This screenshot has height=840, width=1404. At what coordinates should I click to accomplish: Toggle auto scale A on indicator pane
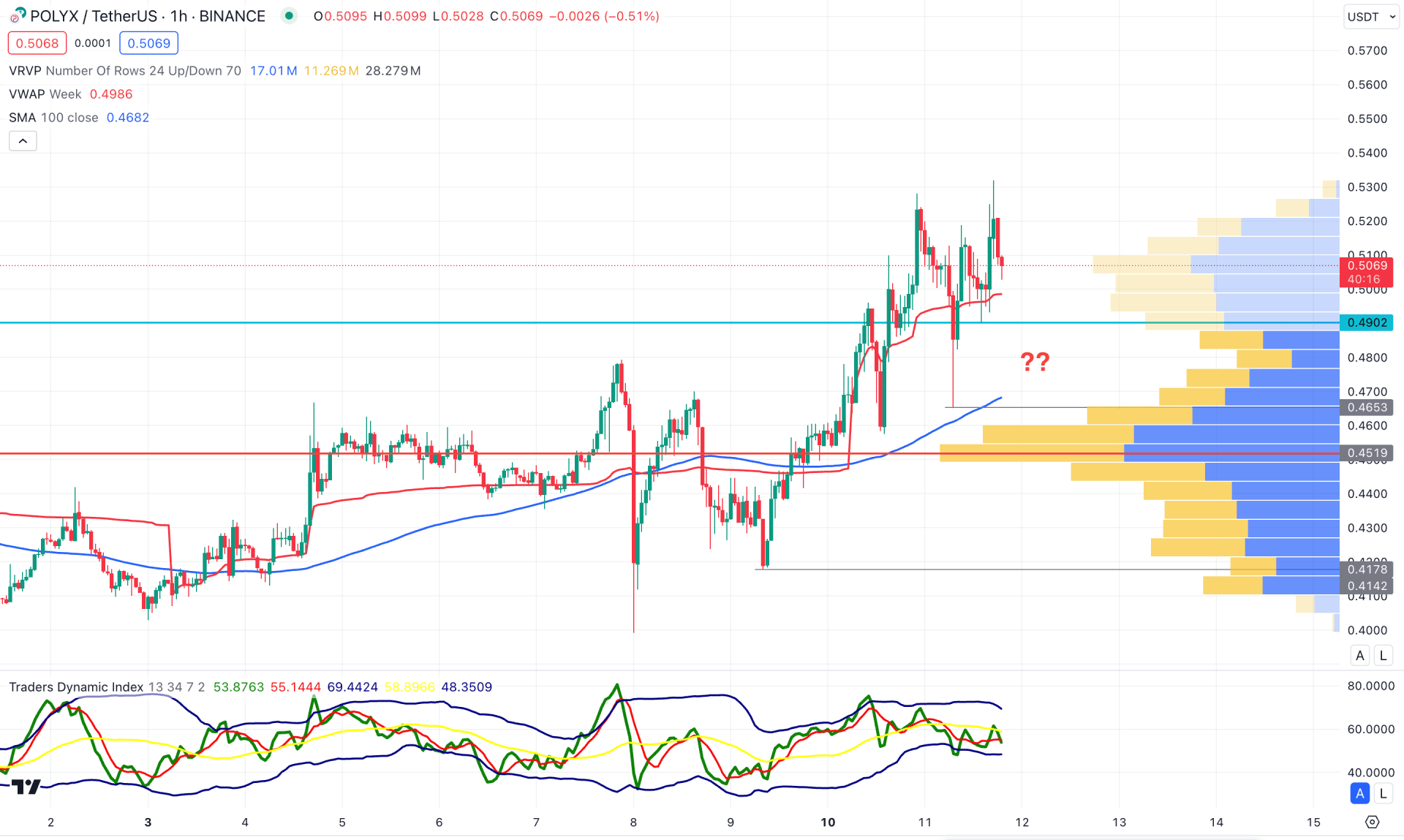pyautogui.click(x=1360, y=793)
